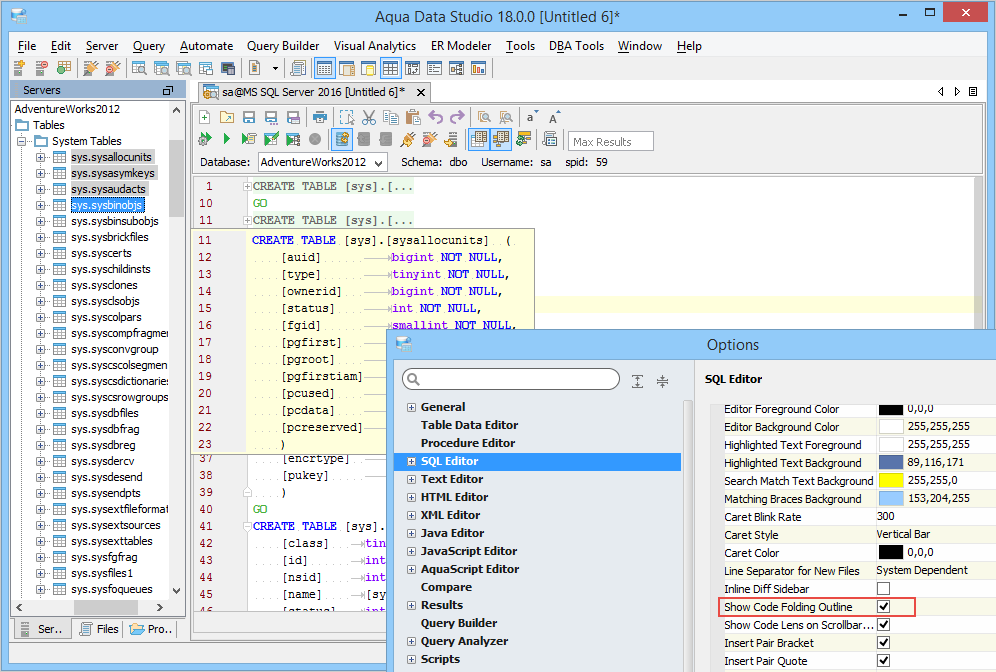The width and height of the screenshot is (996, 672).
Task: Click the New file icon in editor toolbar
Action: (205, 117)
